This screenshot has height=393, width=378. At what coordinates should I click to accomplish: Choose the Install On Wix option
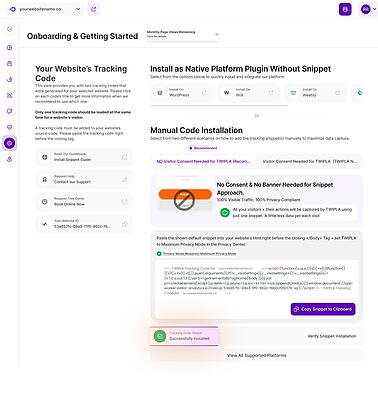249,92
